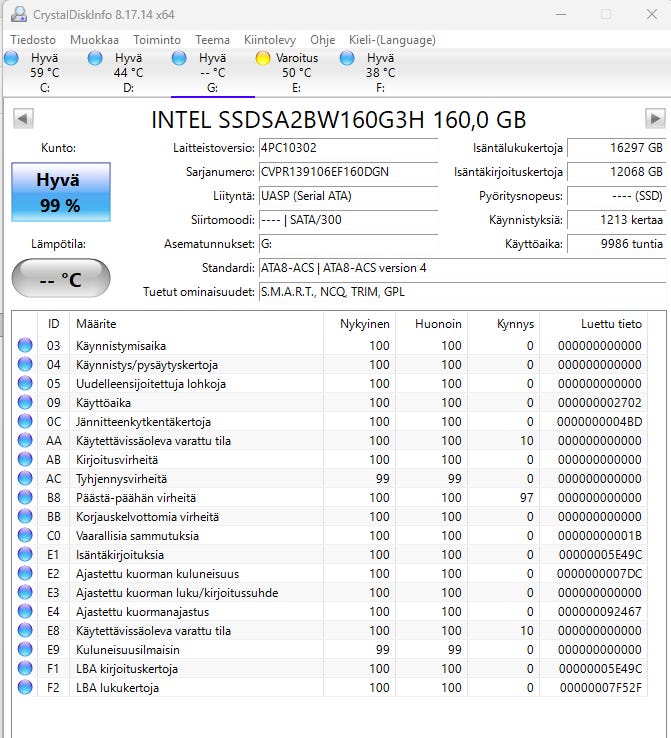Open the Kieli-(Language) menu
The image size is (671, 738).
(x=392, y=40)
